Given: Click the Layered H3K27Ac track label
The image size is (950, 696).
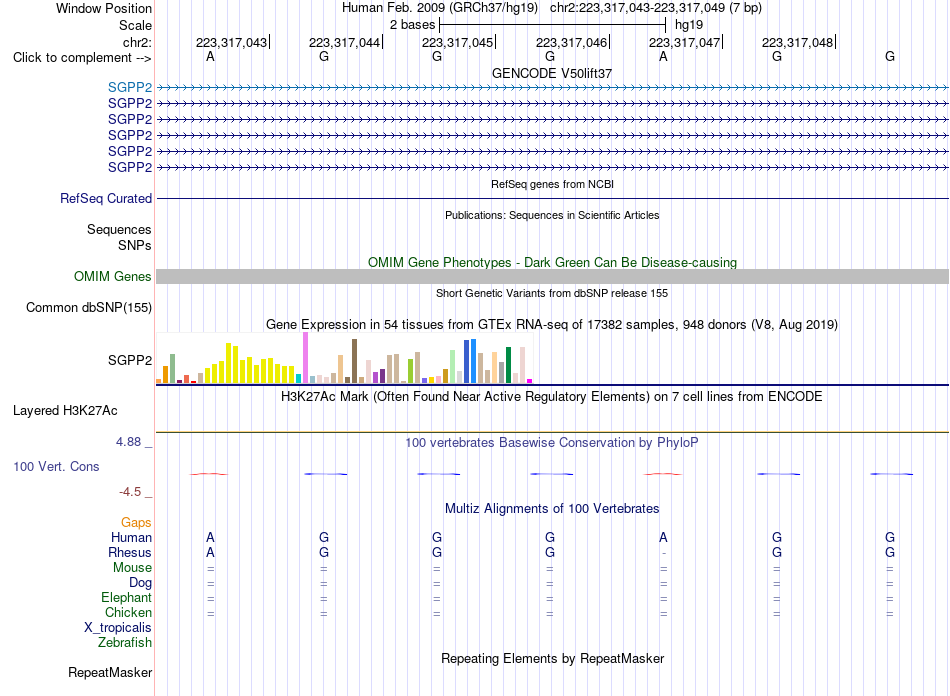Looking at the screenshot, I should point(65,411).
